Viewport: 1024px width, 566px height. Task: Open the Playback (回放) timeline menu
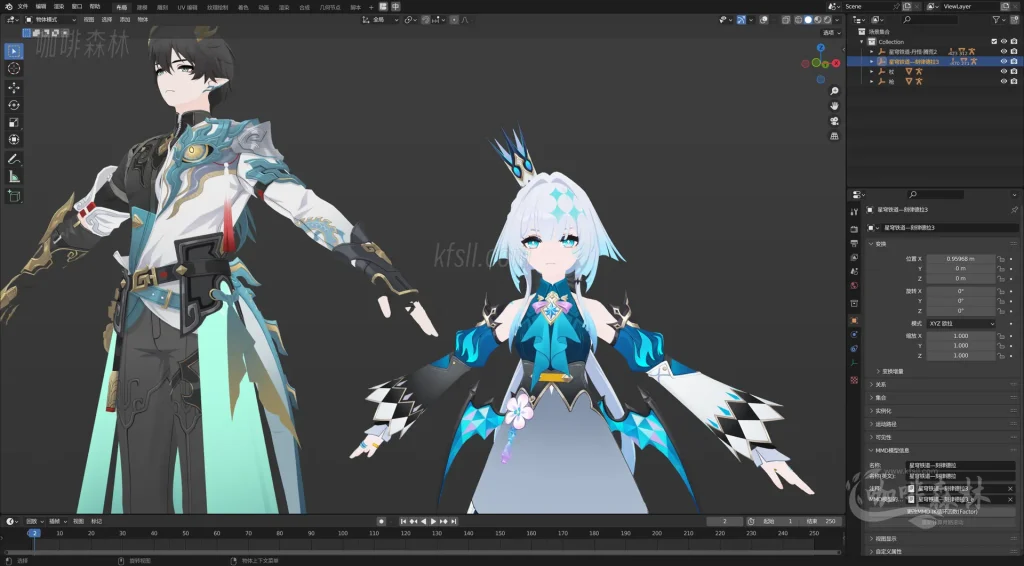click(33, 522)
